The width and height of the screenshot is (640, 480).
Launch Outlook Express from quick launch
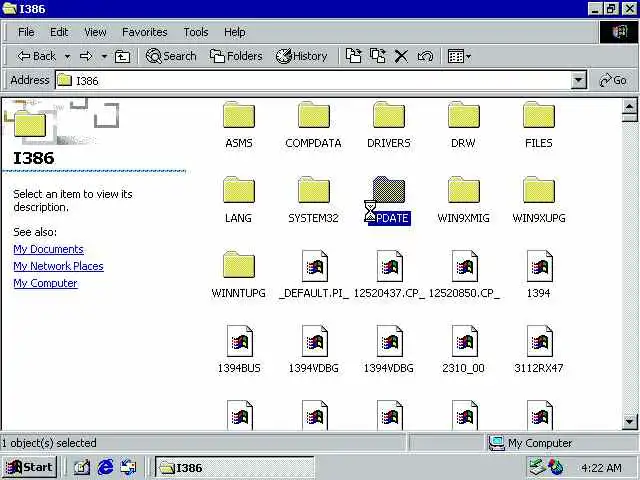click(129, 467)
